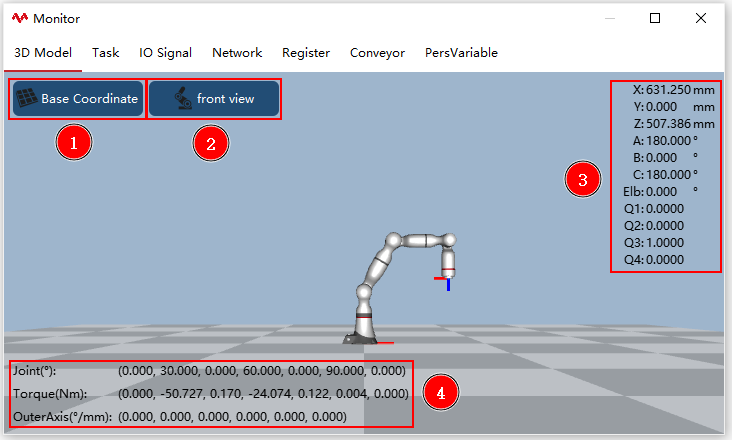Open the PersVariable tab
Screen dimensions: 732x440
pyautogui.click(x=461, y=53)
